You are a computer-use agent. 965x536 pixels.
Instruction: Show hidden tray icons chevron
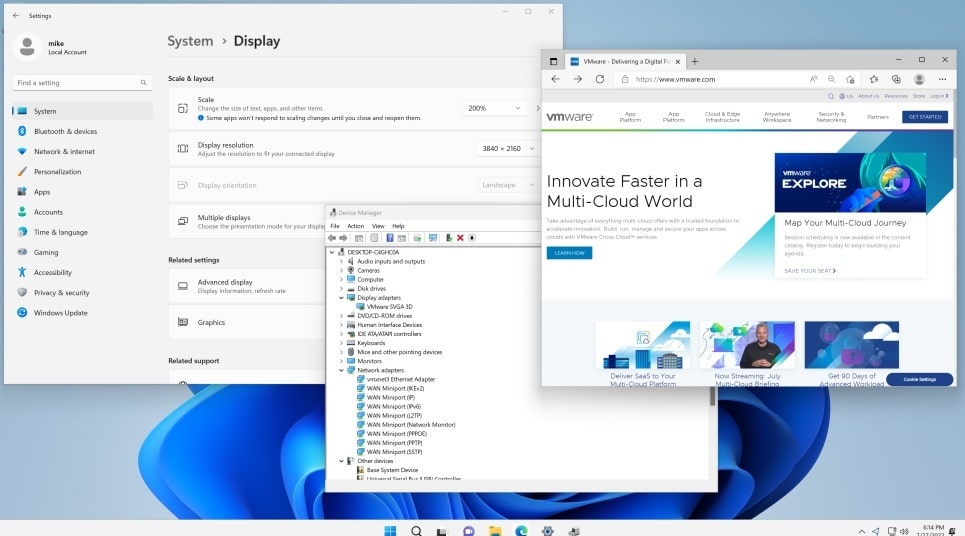(862, 531)
